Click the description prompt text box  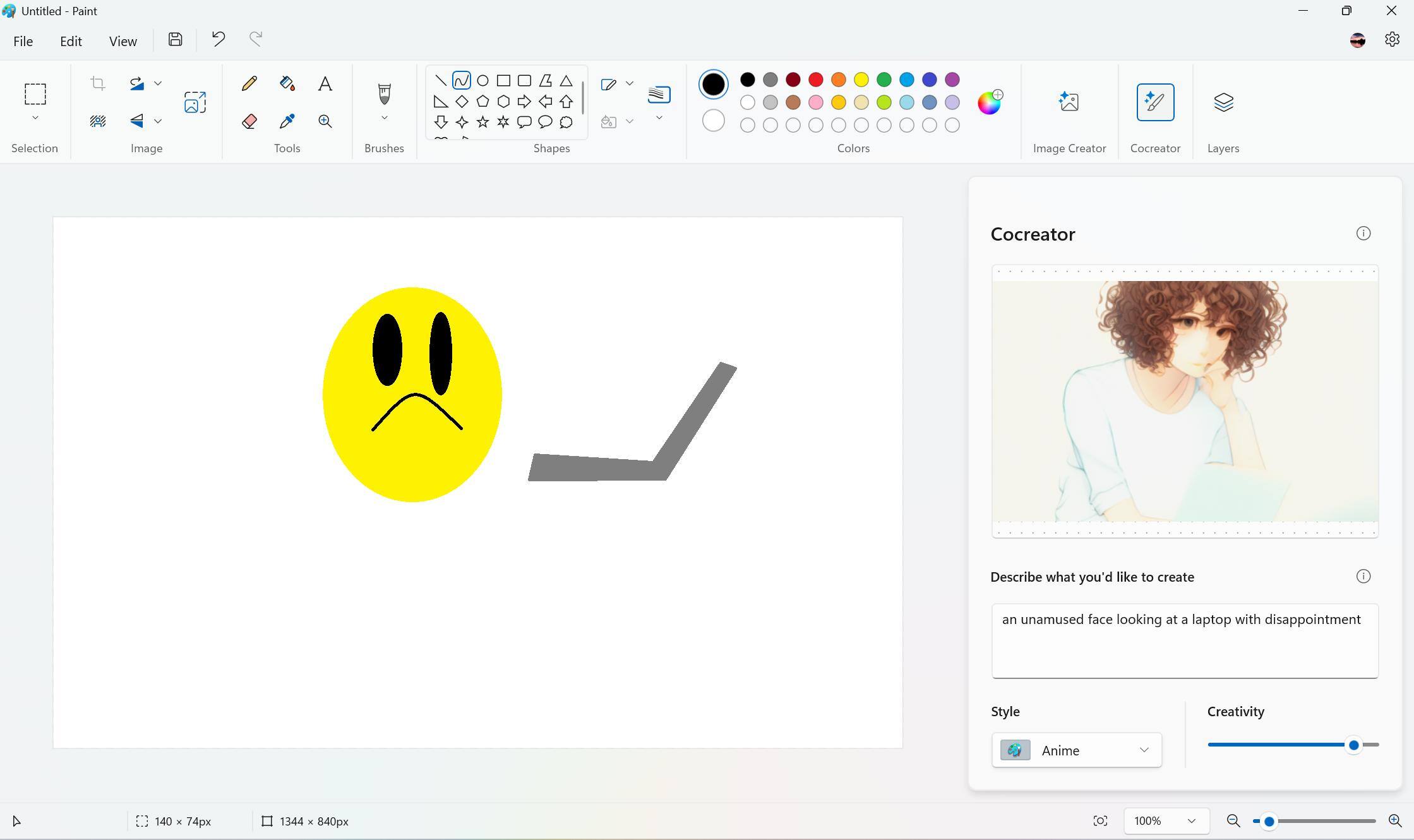pyautogui.click(x=1184, y=640)
